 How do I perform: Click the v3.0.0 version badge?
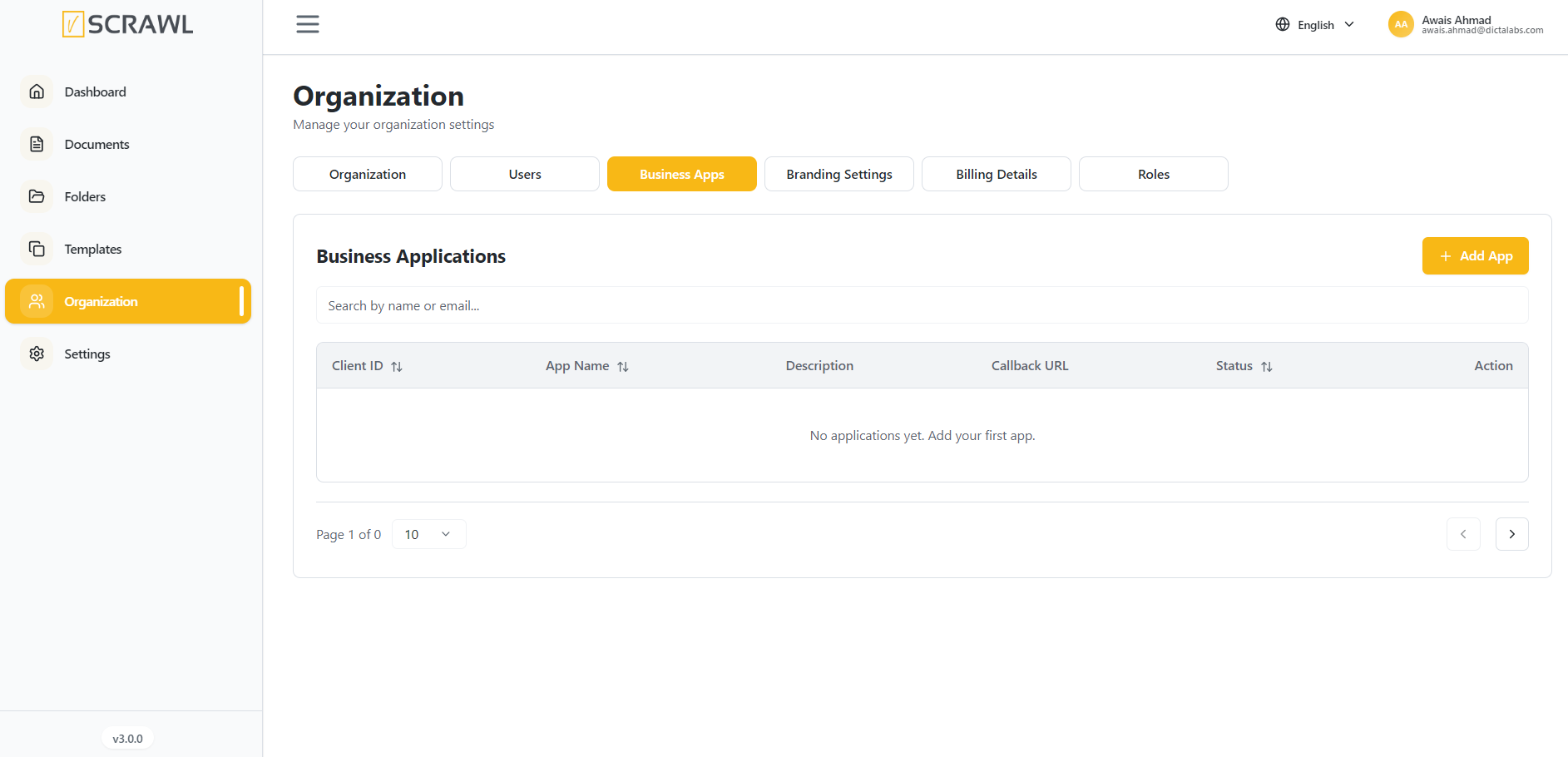point(127,739)
